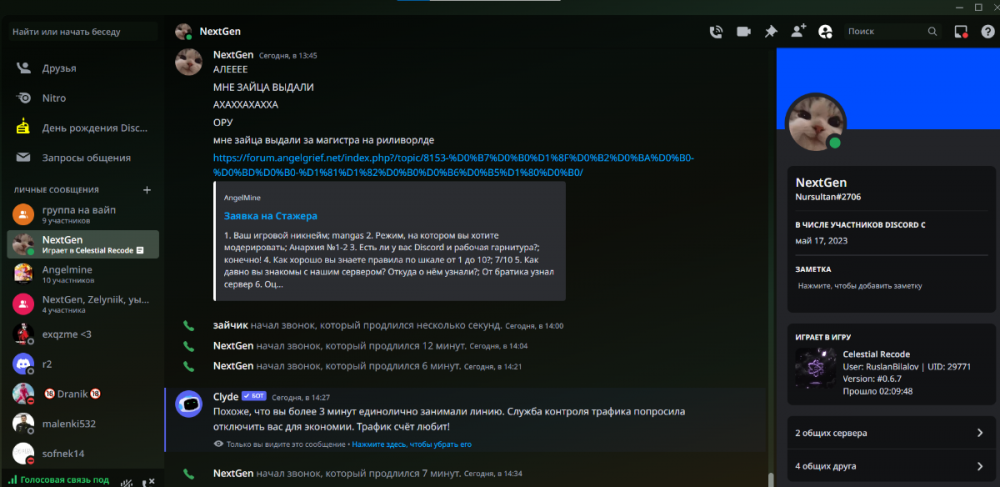Toggle the user profile panel icon
Image resolution: width=1000 pixels, height=487 pixels.
[826, 31]
